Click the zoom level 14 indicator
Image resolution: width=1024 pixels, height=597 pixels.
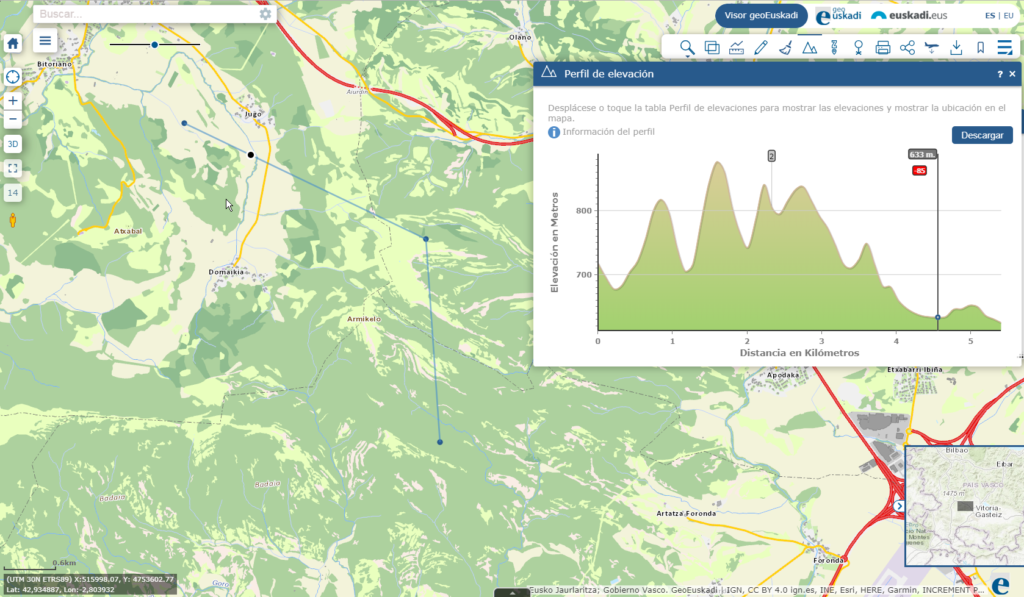click(x=12, y=193)
